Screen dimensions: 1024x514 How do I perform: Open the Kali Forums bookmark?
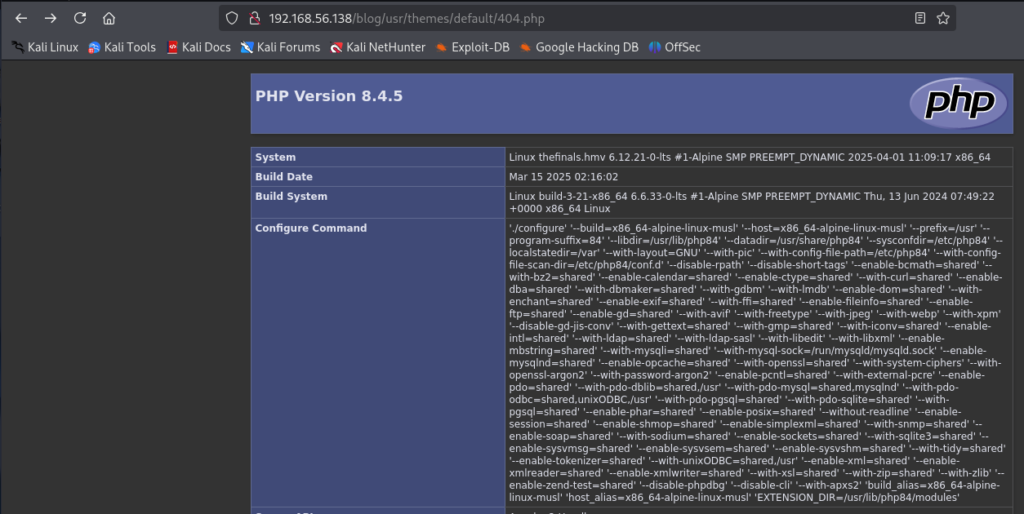(279, 47)
